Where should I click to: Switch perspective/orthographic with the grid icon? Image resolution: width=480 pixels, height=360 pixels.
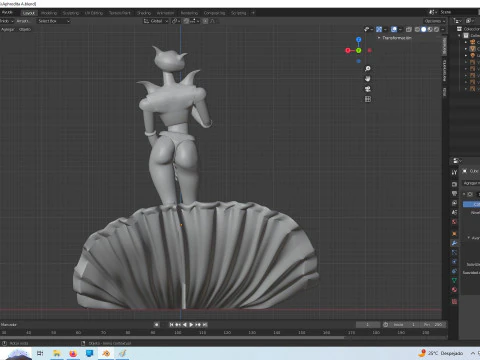368,99
